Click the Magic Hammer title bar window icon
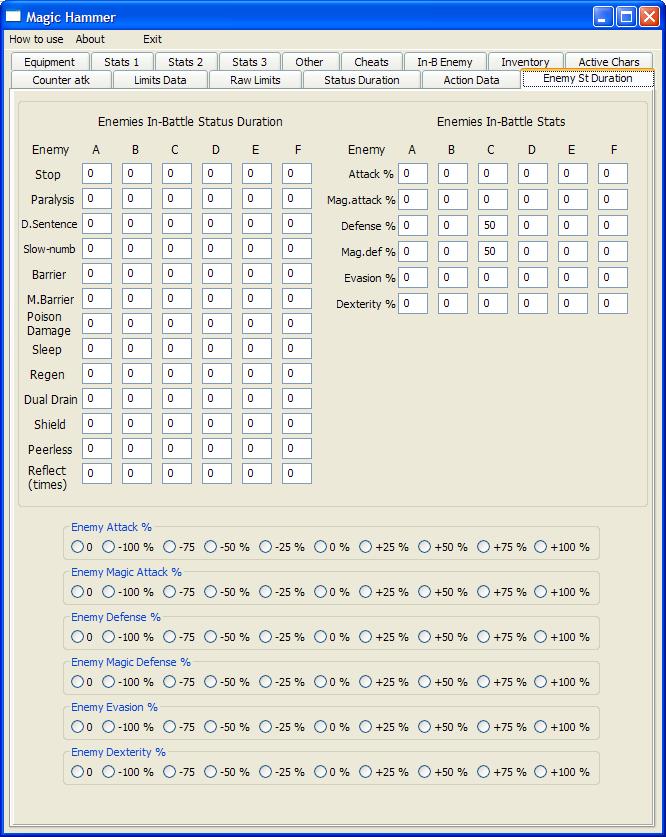 [13, 17]
